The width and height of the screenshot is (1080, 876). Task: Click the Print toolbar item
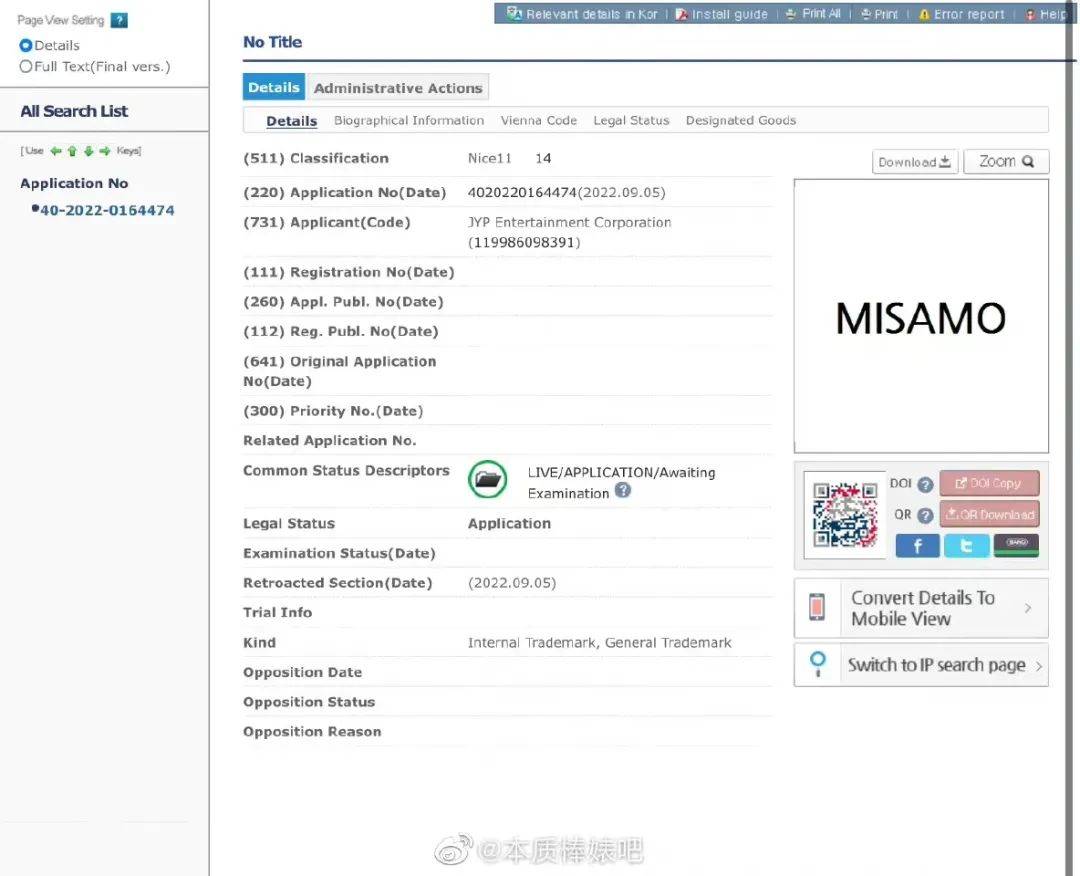879,14
